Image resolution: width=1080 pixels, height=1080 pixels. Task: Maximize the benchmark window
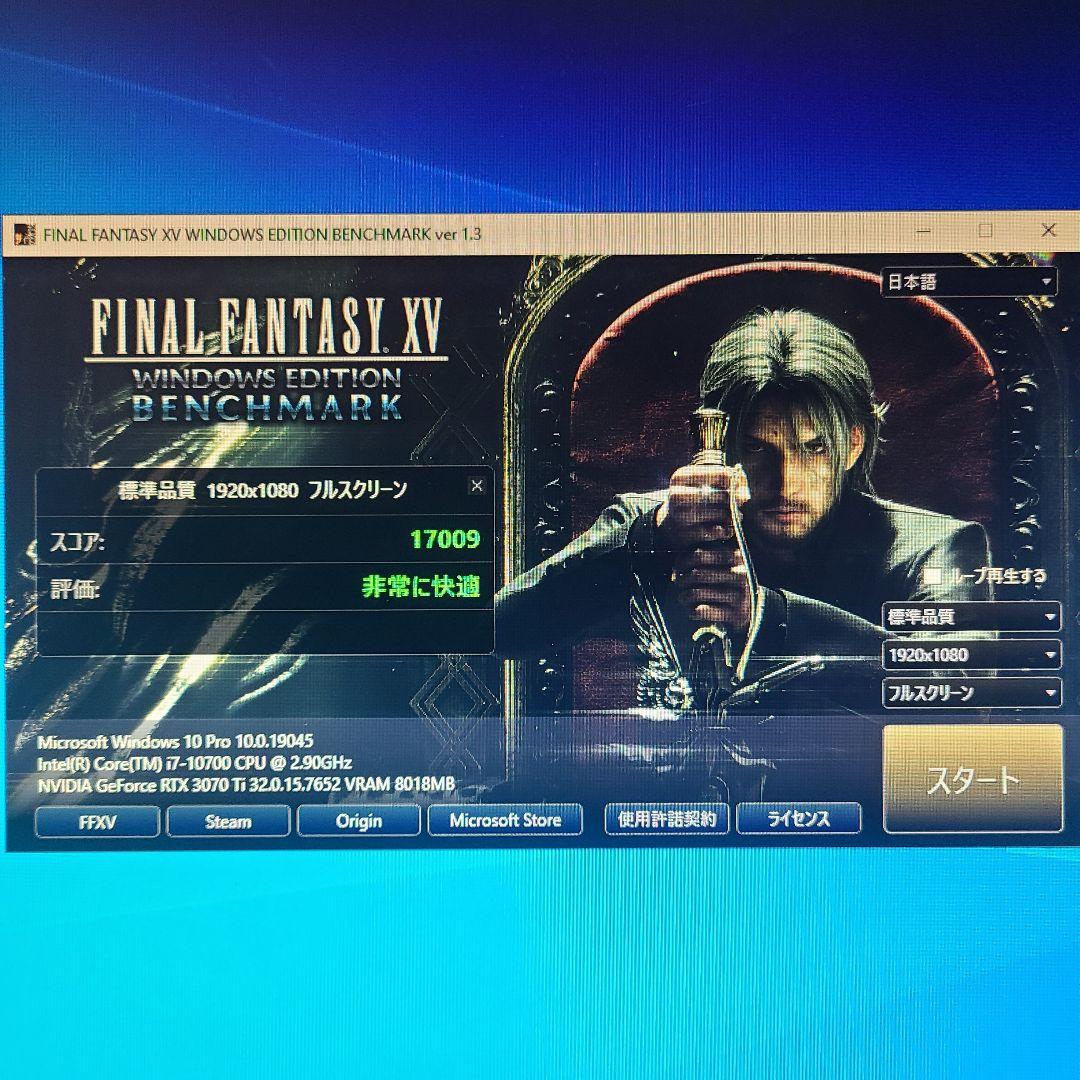coord(986,231)
